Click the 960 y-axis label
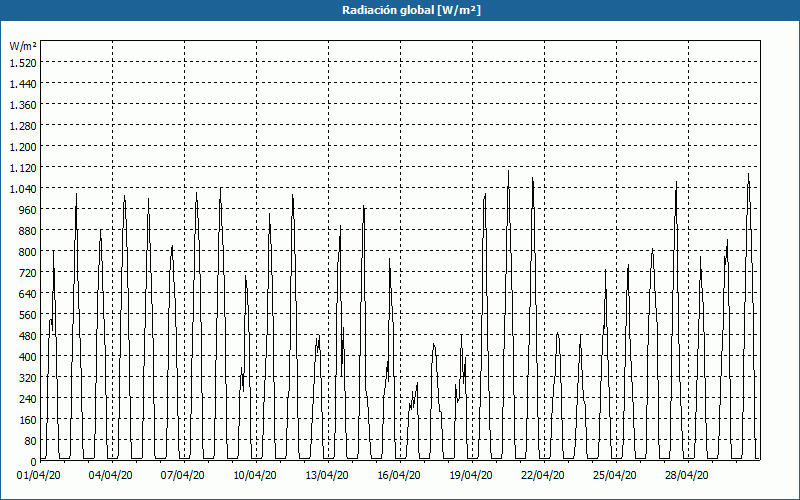Screen dimensions: 800x500 tap(28, 210)
